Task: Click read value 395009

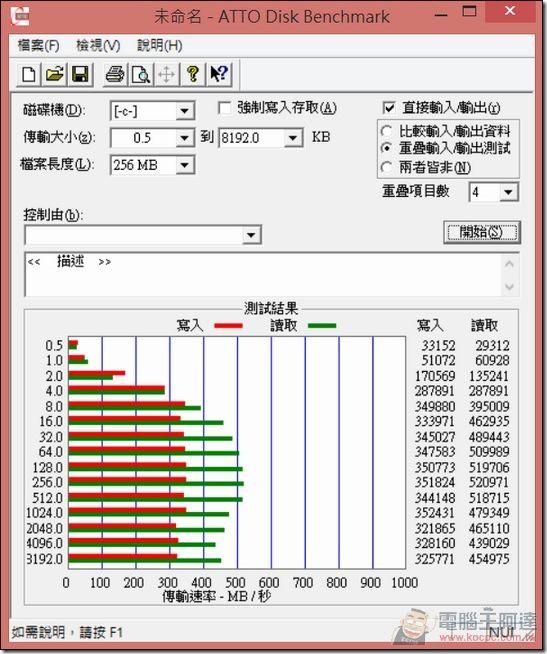Action: click(x=489, y=406)
